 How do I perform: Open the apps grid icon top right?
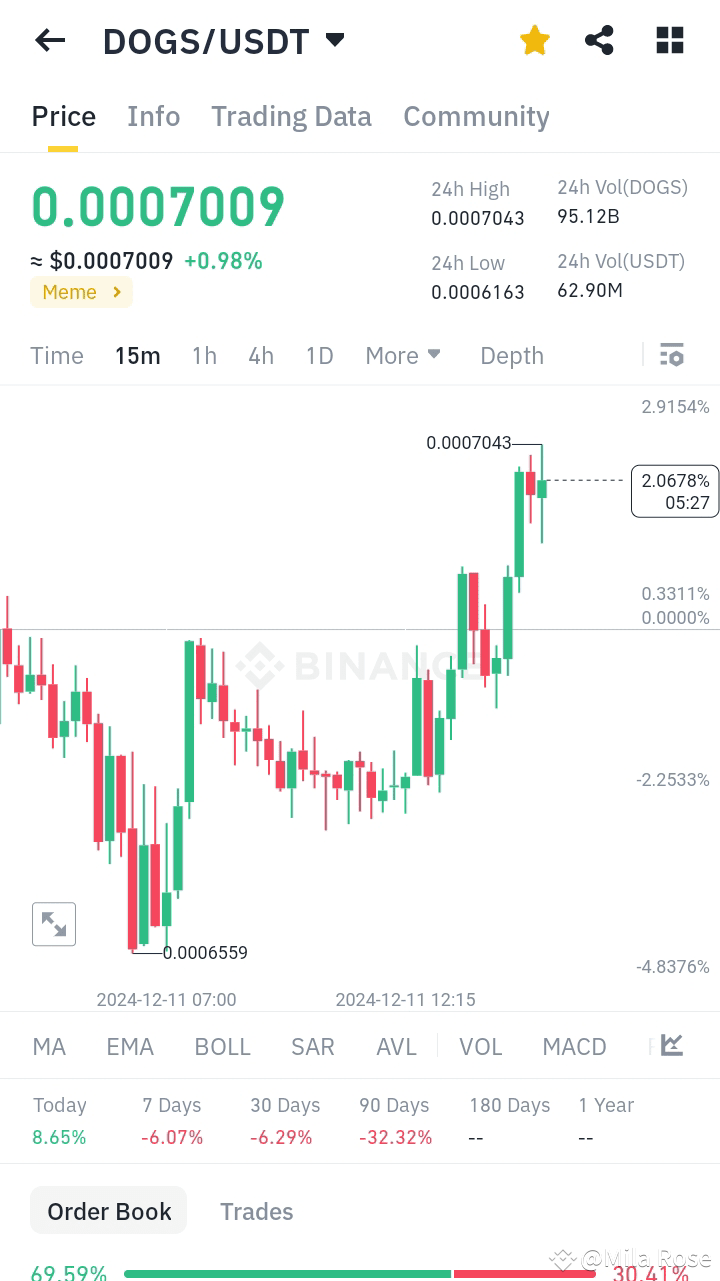point(668,40)
